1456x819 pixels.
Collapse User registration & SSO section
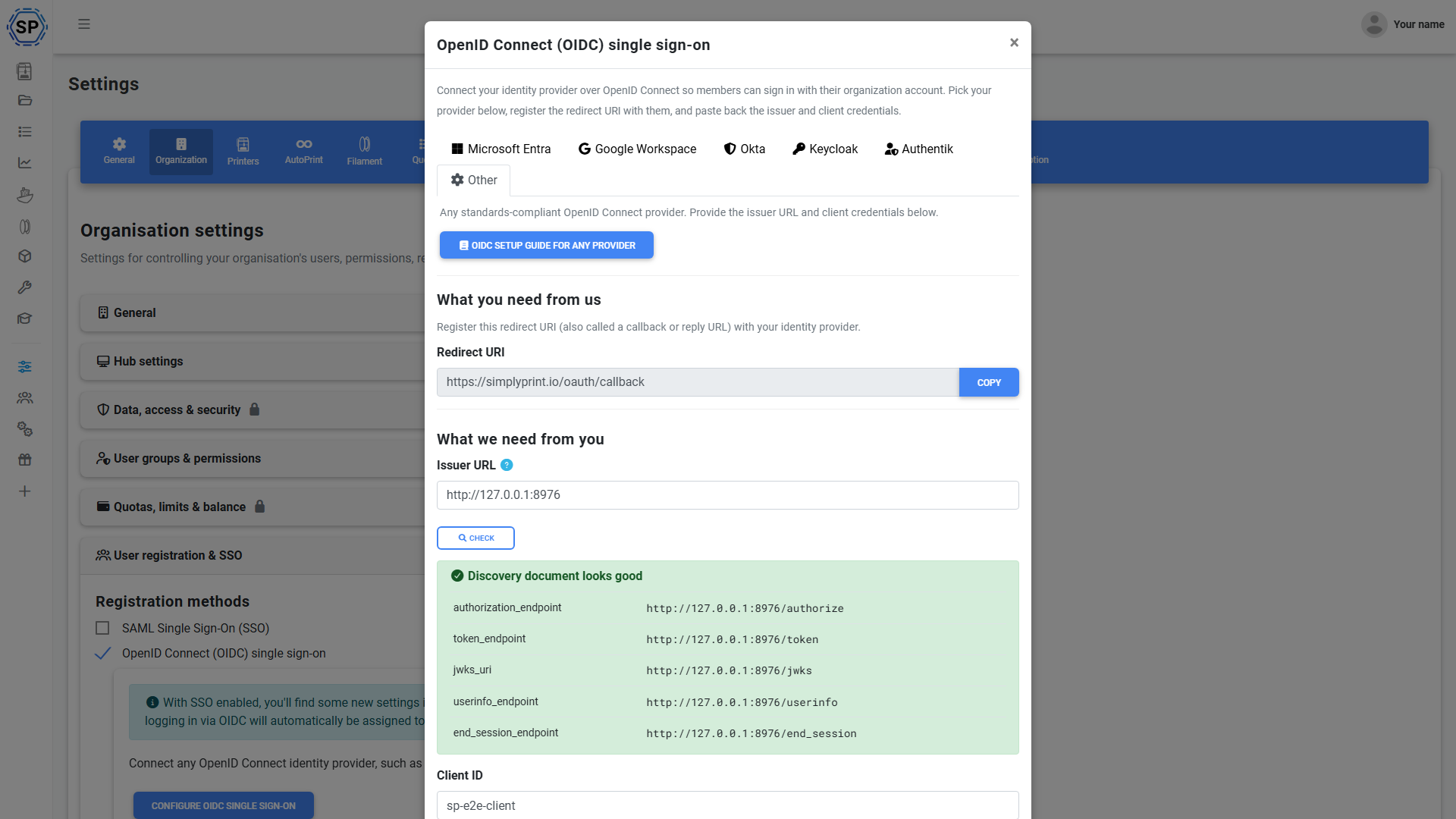(x=252, y=555)
